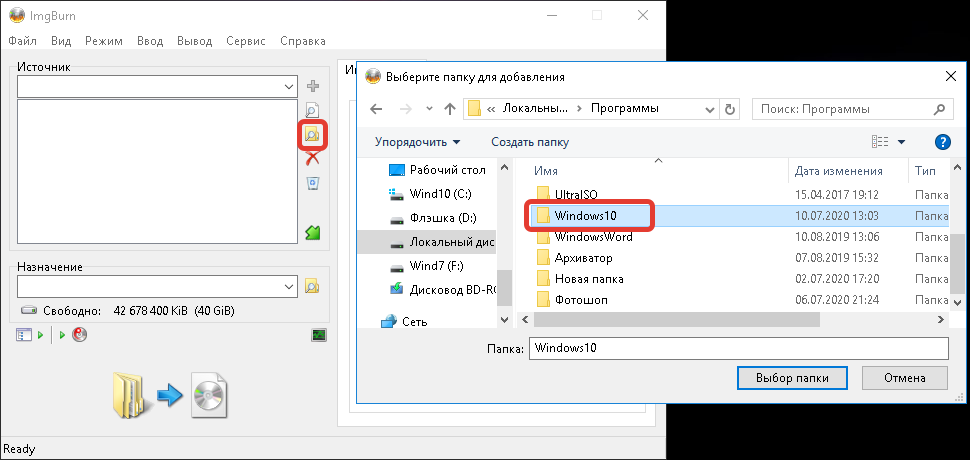This screenshot has width=970, height=460.
Task: Open the Ввод menu
Action: point(150,41)
